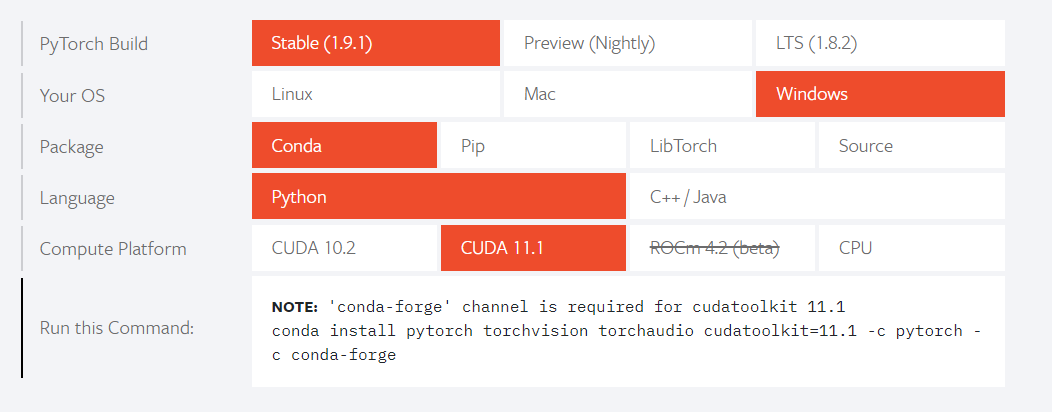
Task: Select CPU compute platform
Action: [x=910, y=248]
